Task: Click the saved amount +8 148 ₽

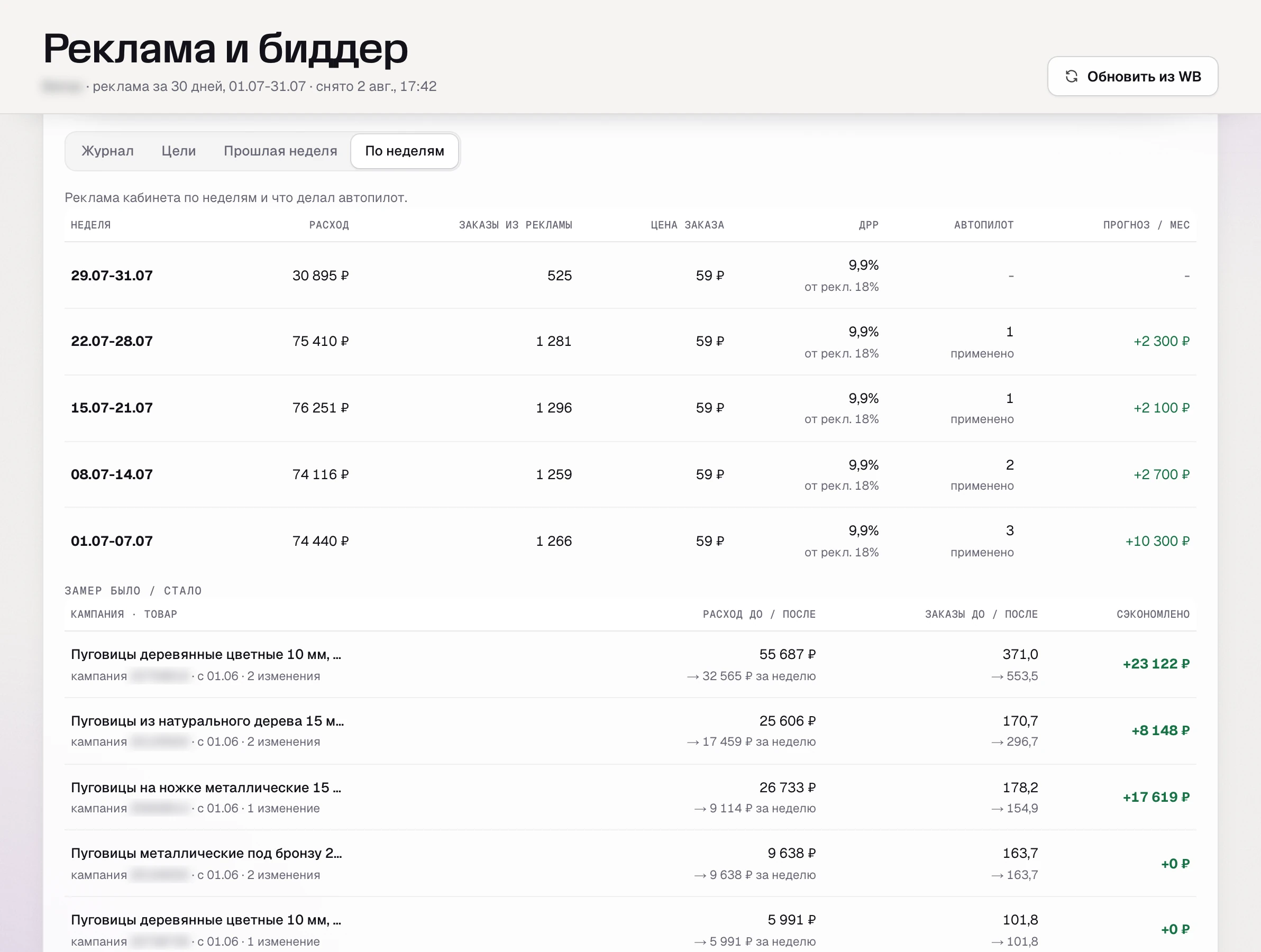Action: pyautogui.click(x=1160, y=731)
